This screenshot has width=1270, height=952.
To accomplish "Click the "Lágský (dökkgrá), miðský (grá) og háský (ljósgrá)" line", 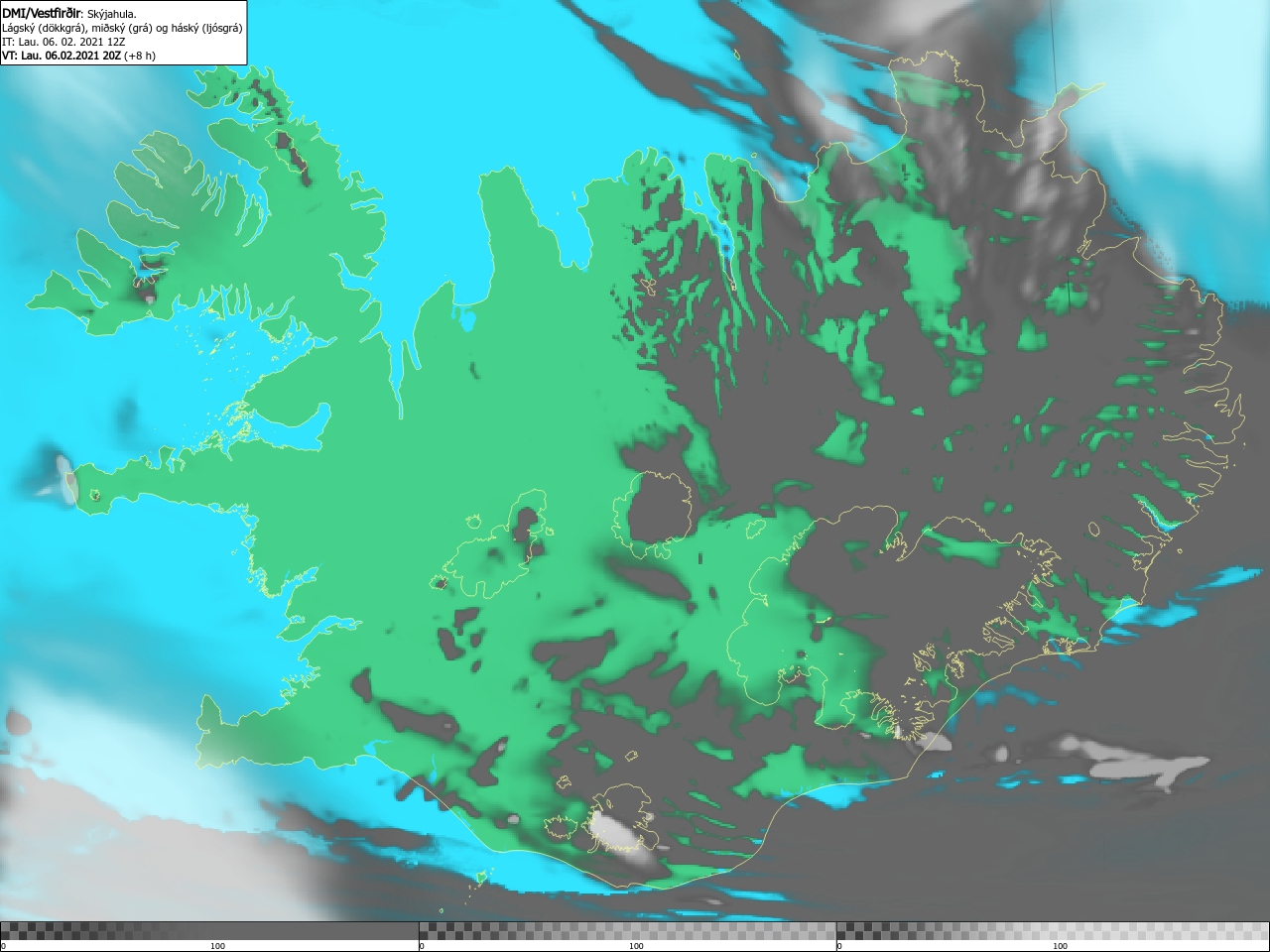I will pyautogui.click(x=122, y=28).
